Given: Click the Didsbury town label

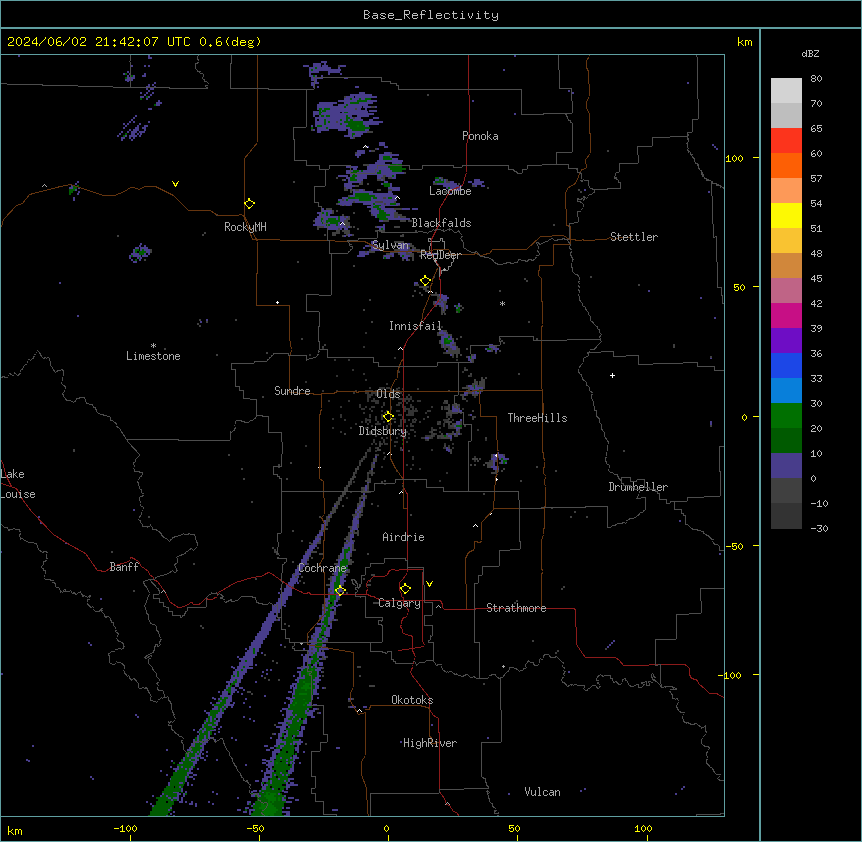Looking at the screenshot, I should [x=383, y=431].
